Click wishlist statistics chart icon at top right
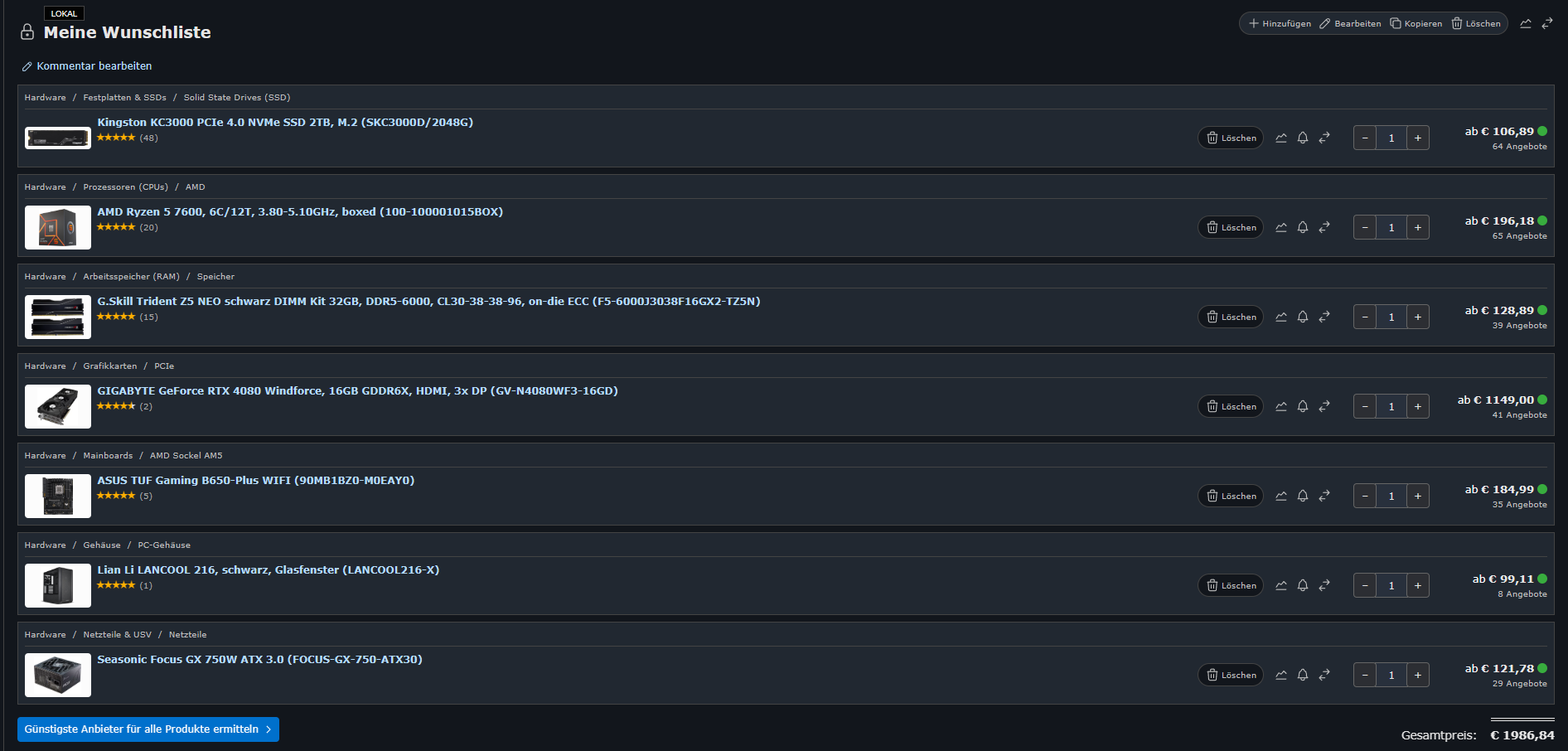 click(x=1526, y=23)
